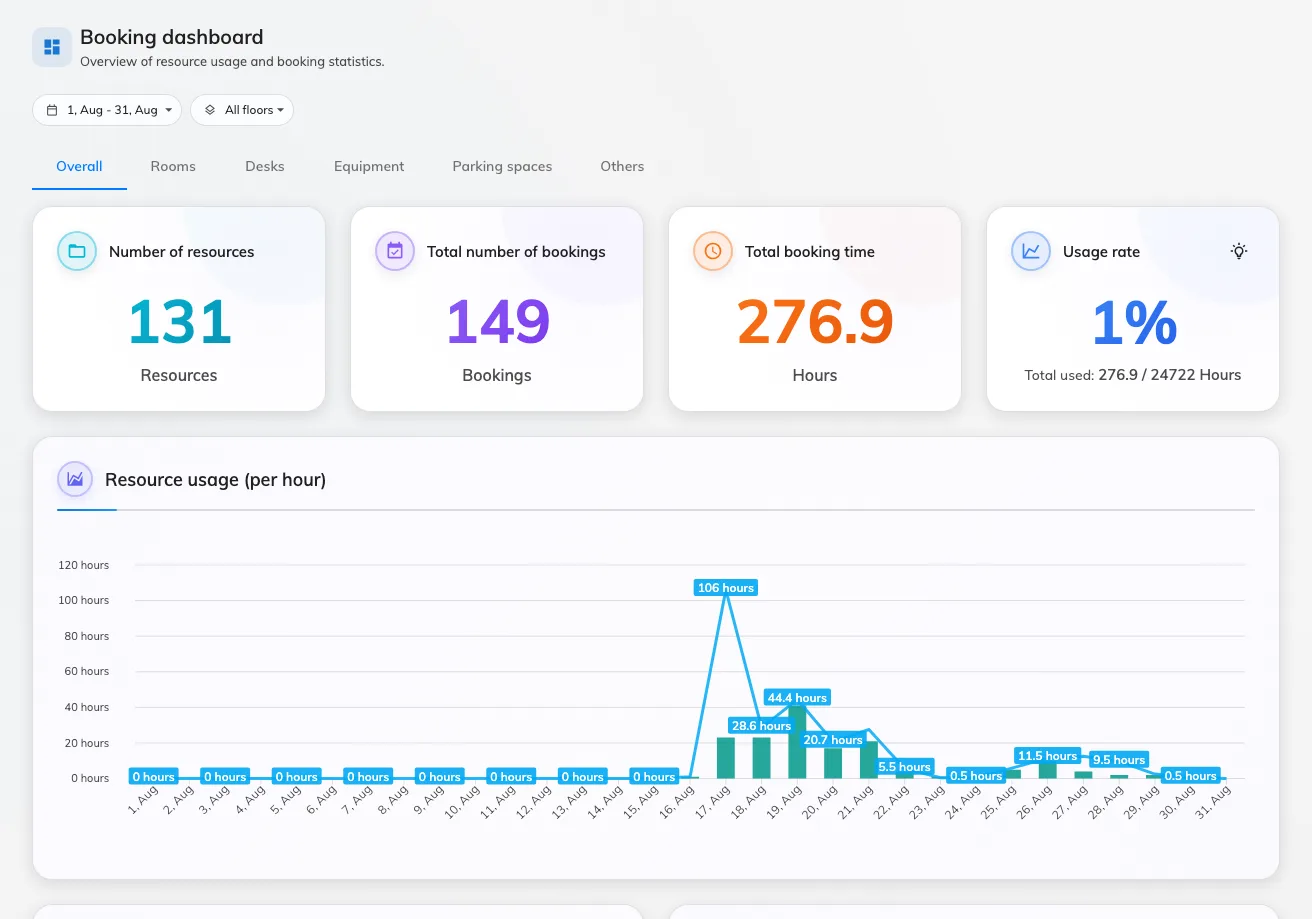Click the 1% usage rate value
The width and height of the screenshot is (1312, 919).
(1133, 322)
